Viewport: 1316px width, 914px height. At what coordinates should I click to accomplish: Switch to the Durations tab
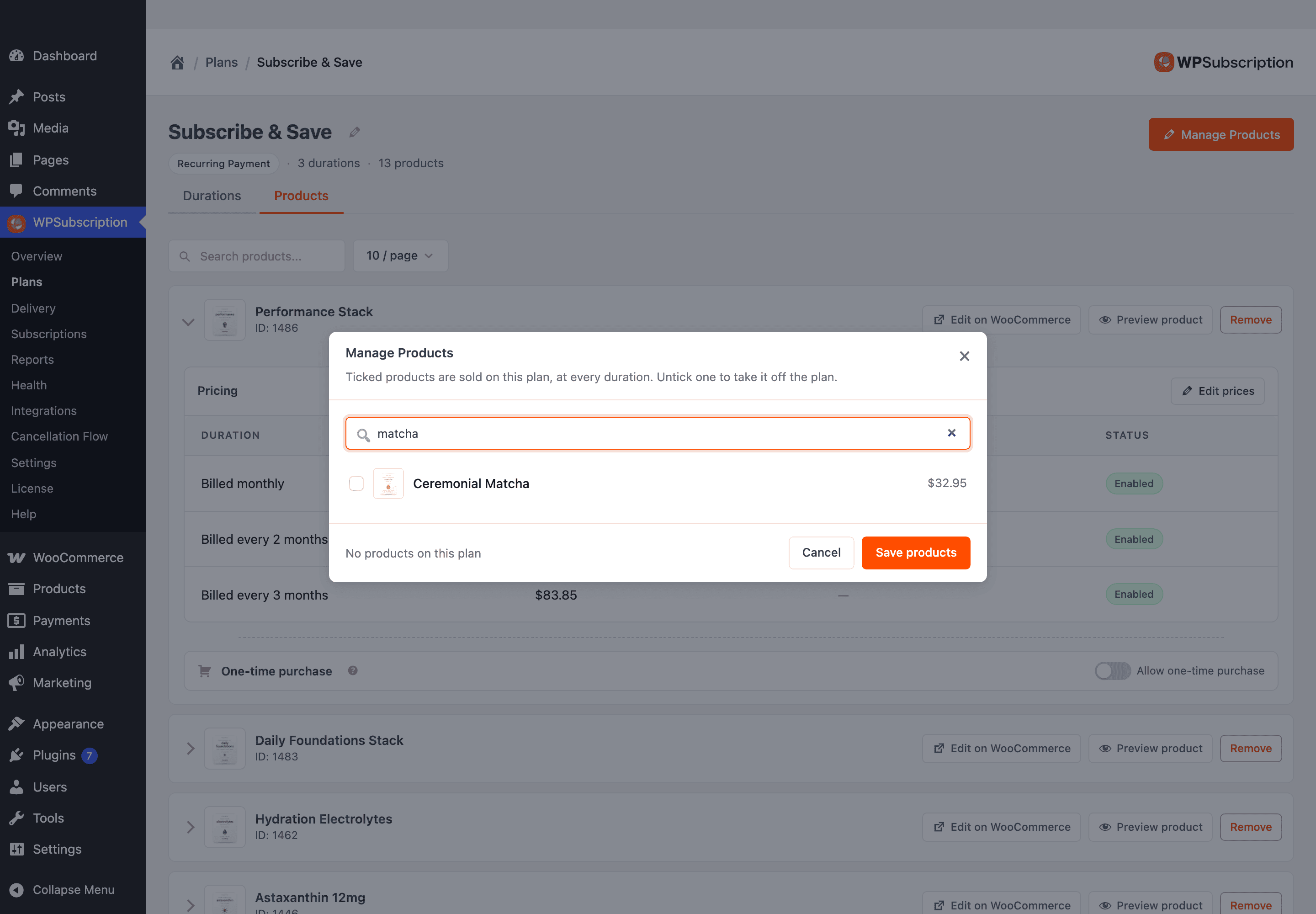click(x=212, y=196)
